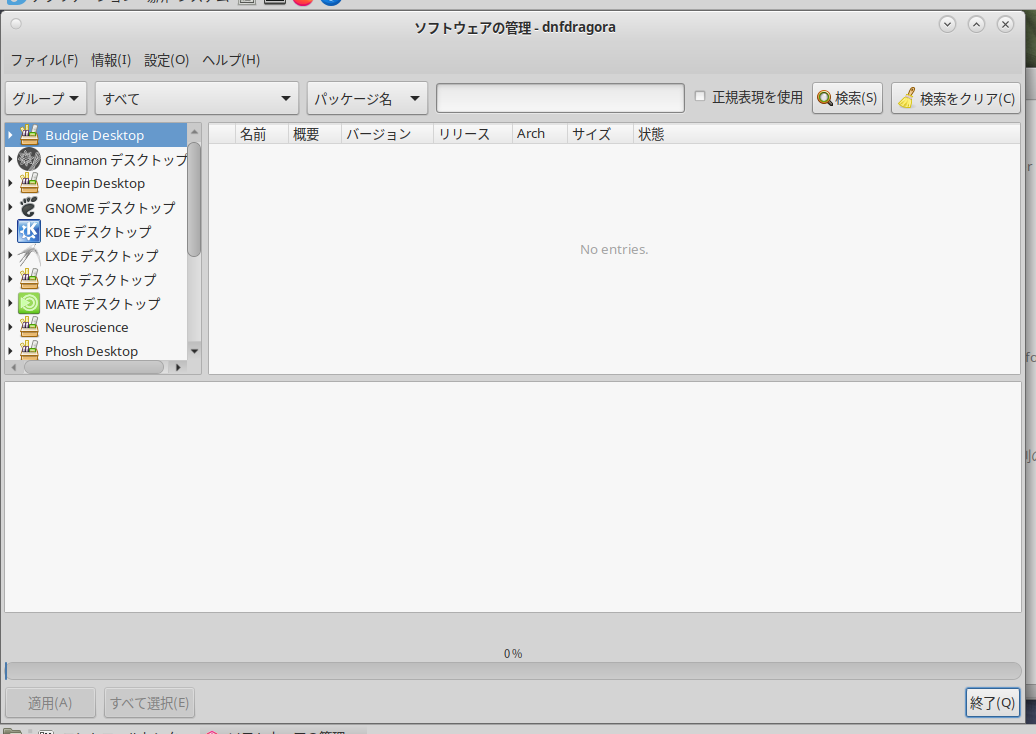Sort by the バージョン column header

coord(387,134)
